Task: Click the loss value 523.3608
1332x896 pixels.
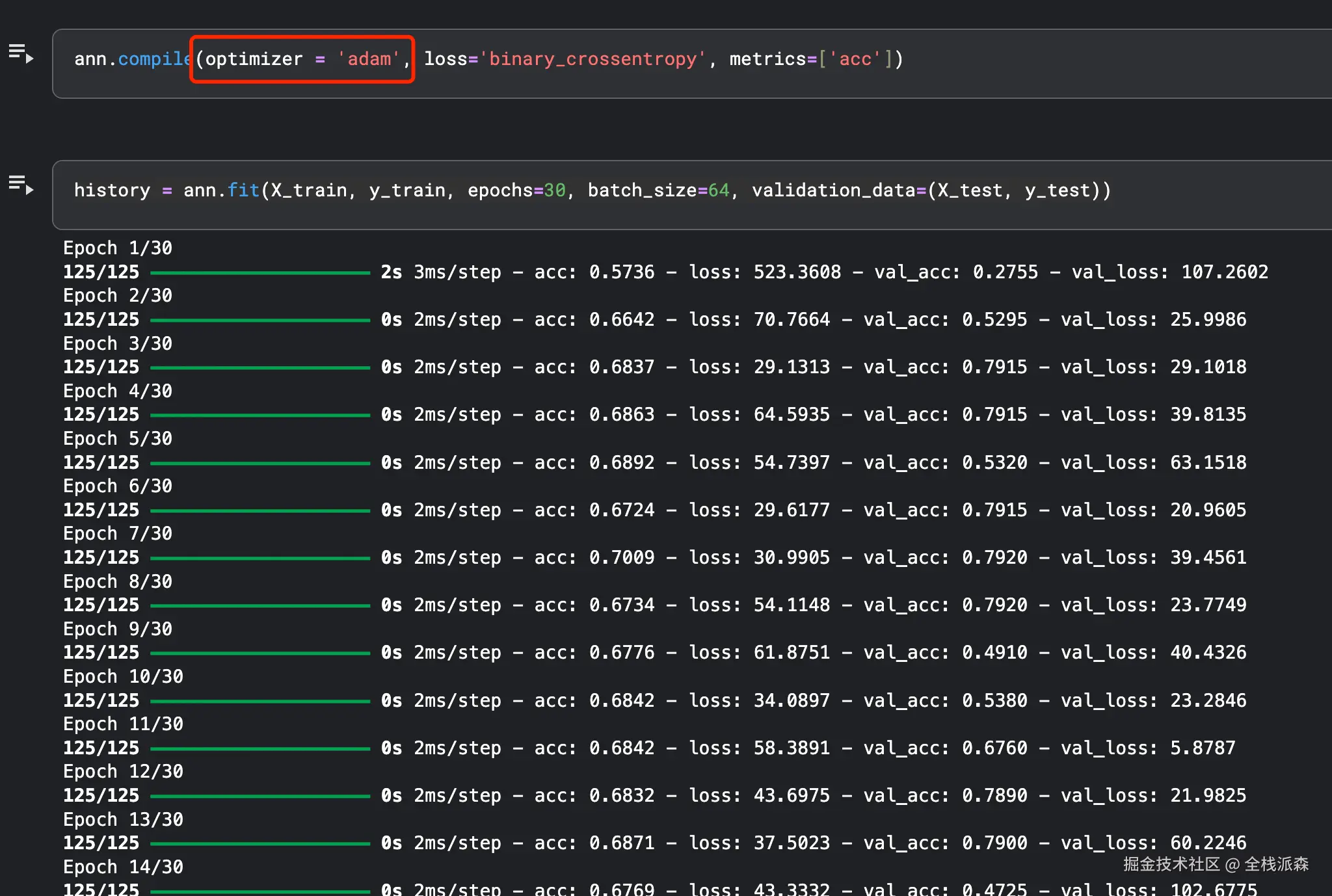Action: 797,272
